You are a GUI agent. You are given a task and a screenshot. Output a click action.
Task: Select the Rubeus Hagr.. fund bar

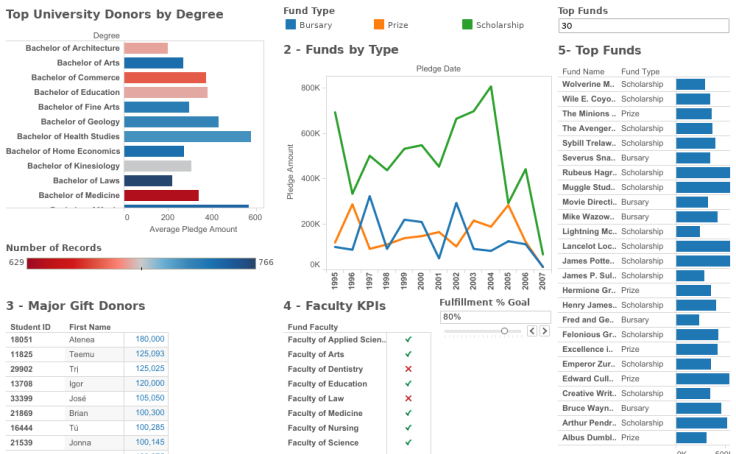point(703,172)
